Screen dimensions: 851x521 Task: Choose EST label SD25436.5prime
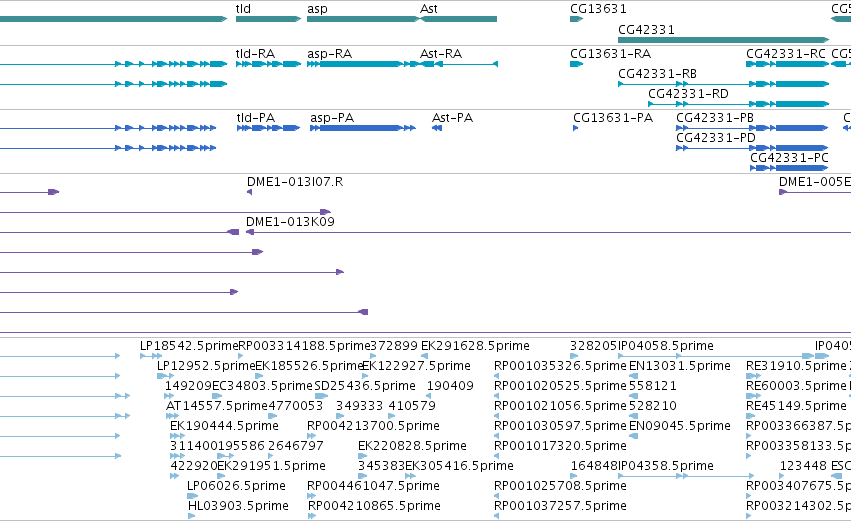(365, 386)
